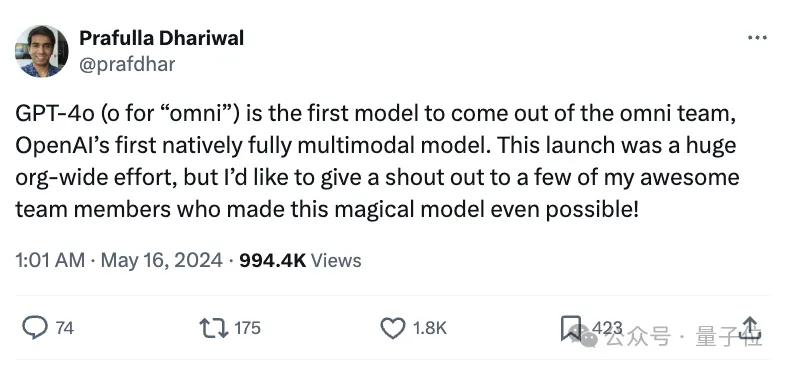Bookmark the tweet with bookmark icon

[x=570, y=328]
